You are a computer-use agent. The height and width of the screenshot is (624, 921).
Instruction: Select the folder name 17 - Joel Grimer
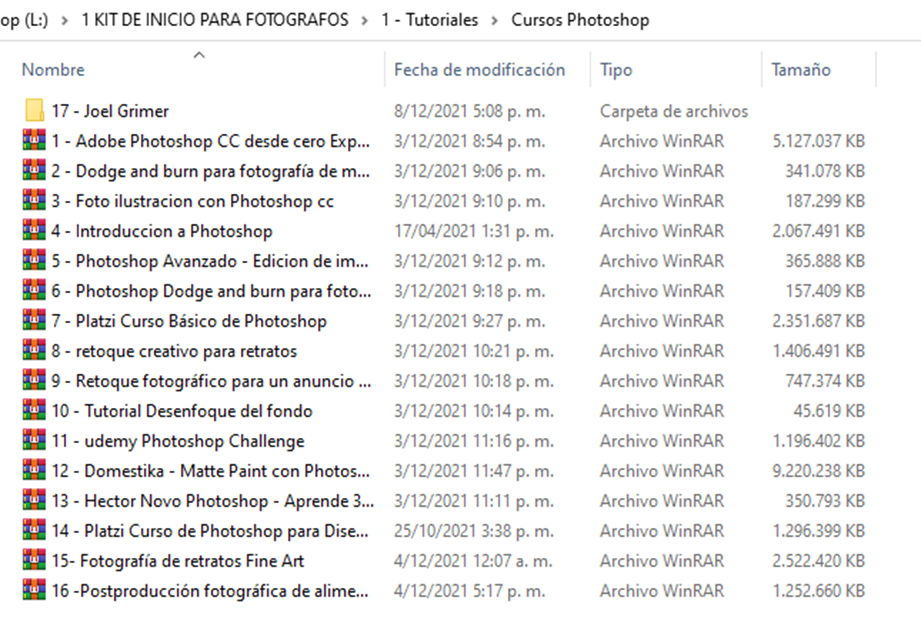click(x=110, y=111)
